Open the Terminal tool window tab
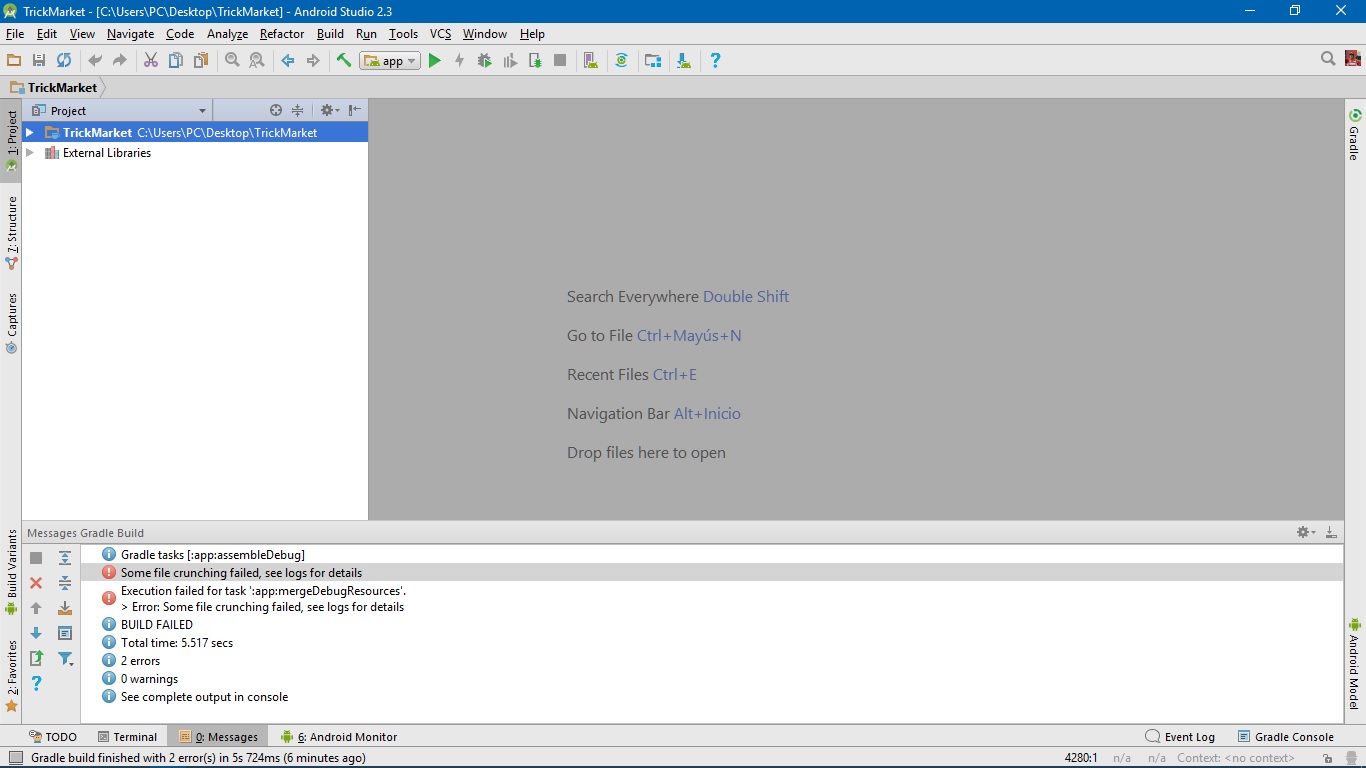 (x=127, y=737)
